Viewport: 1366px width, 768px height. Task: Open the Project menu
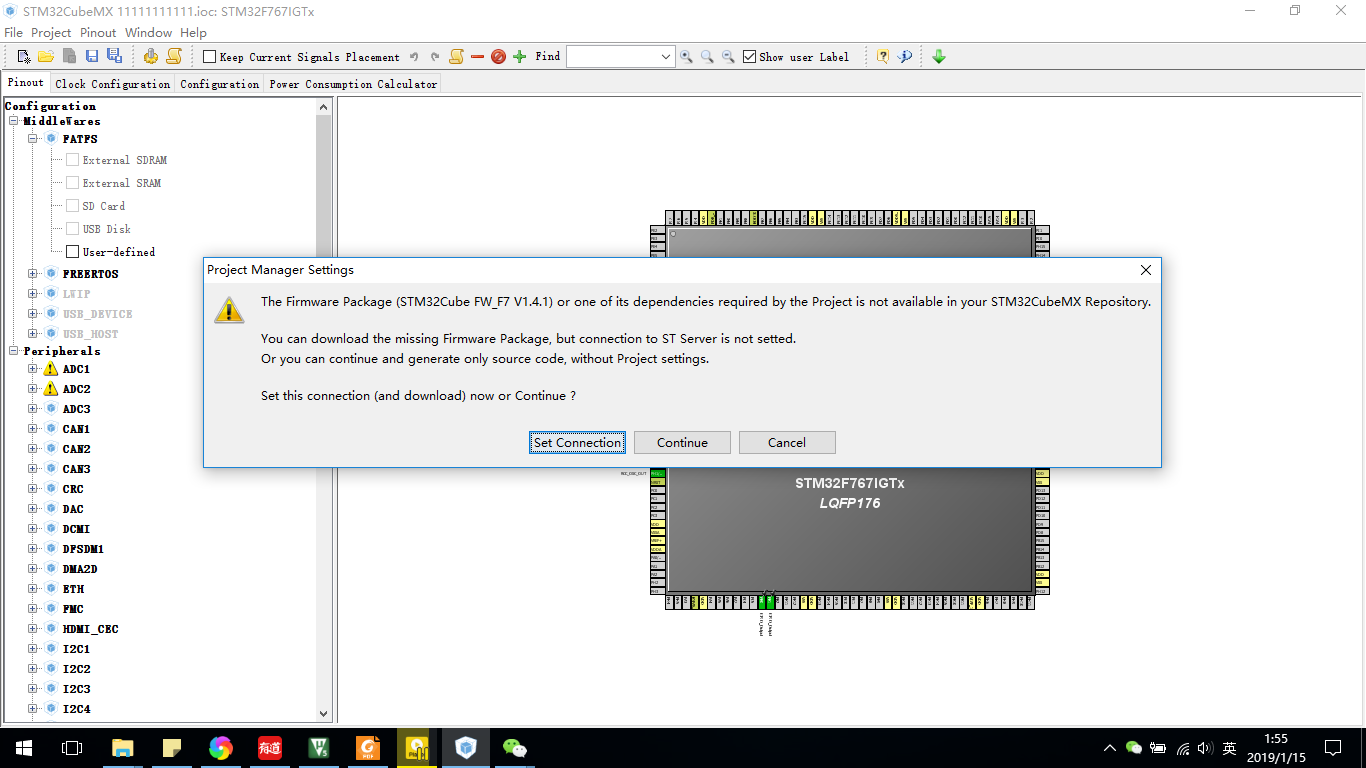click(51, 33)
